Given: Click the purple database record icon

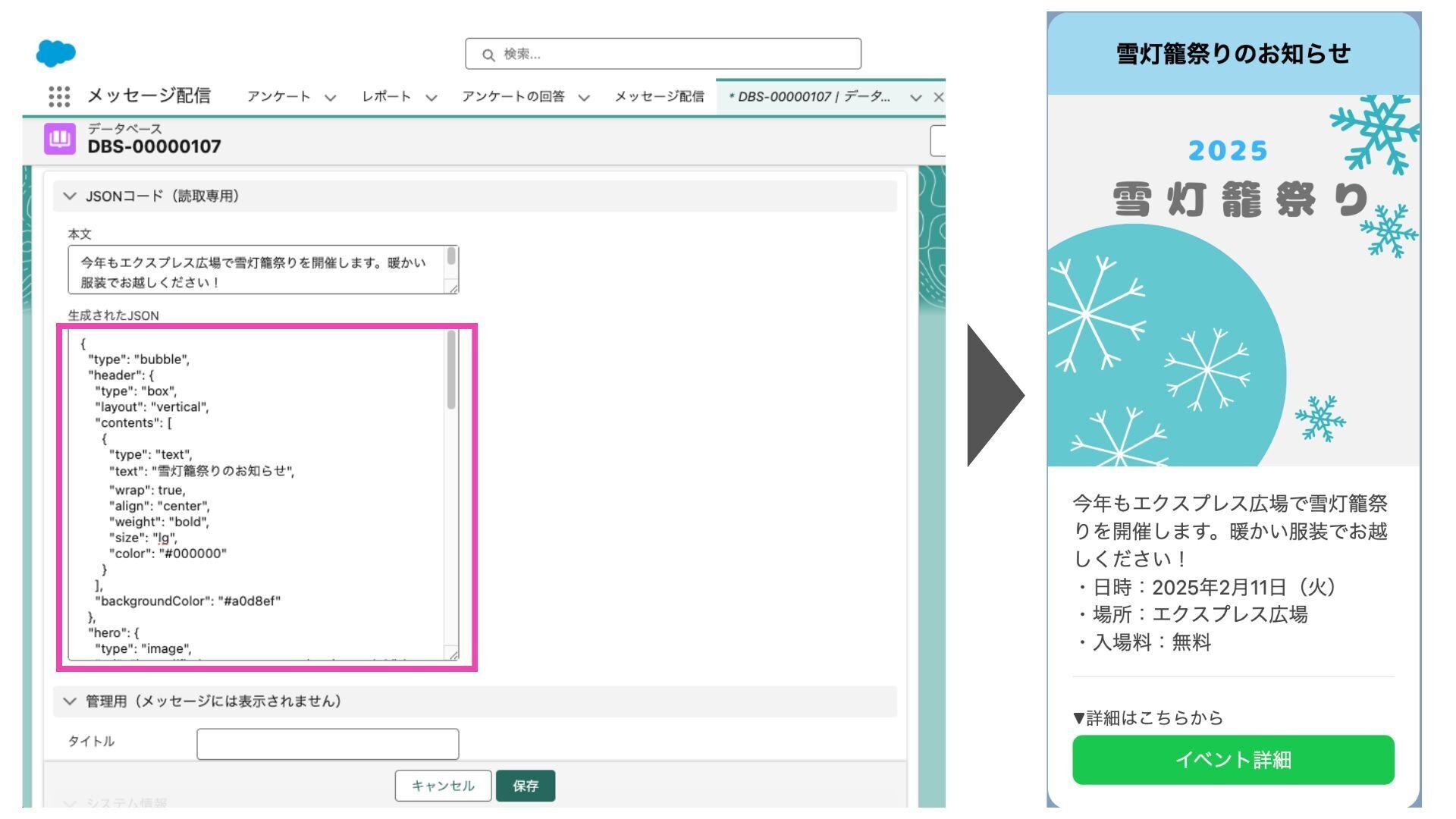Looking at the screenshot, I should (60, 139).
